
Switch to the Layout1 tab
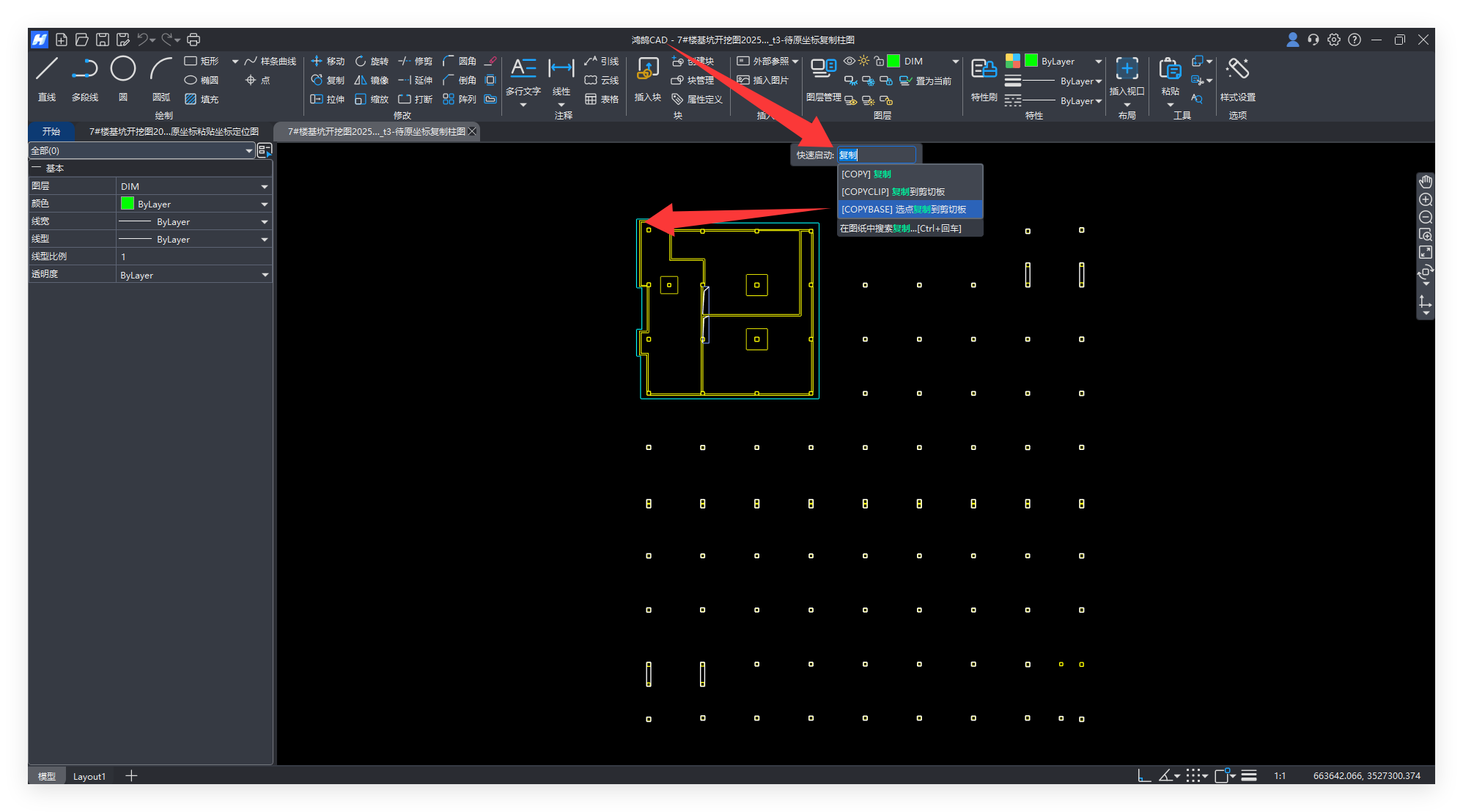click(89, 777)
